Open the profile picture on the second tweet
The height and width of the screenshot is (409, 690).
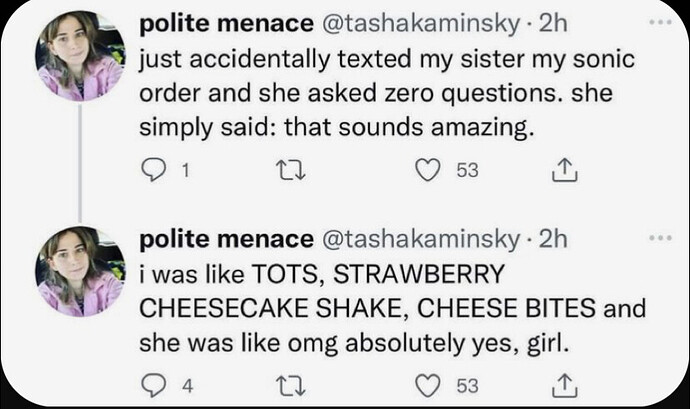(x=80, y=271)
